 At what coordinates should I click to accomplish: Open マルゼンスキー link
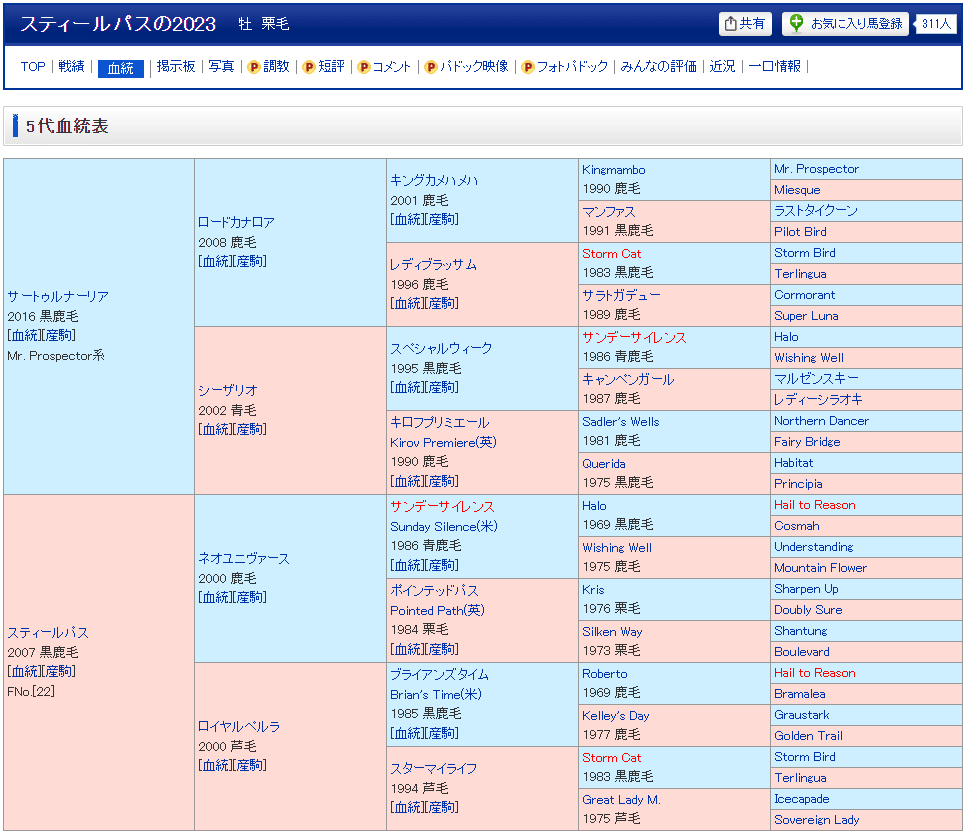coord(816,378)
